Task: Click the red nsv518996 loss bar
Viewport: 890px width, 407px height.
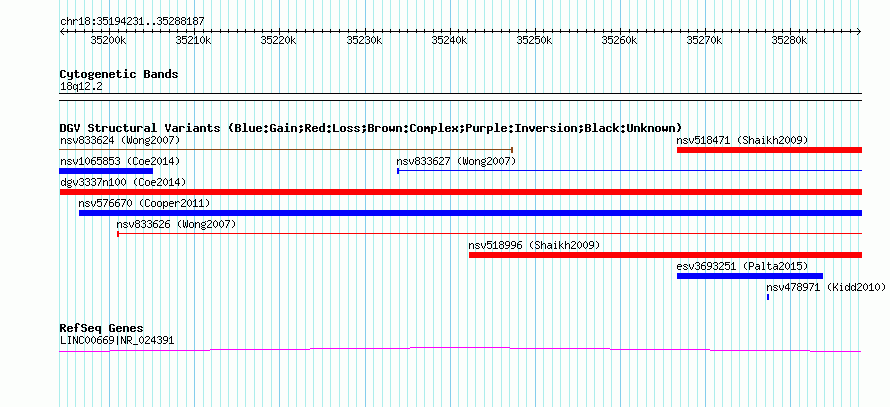Action: [x=665, y=255]
